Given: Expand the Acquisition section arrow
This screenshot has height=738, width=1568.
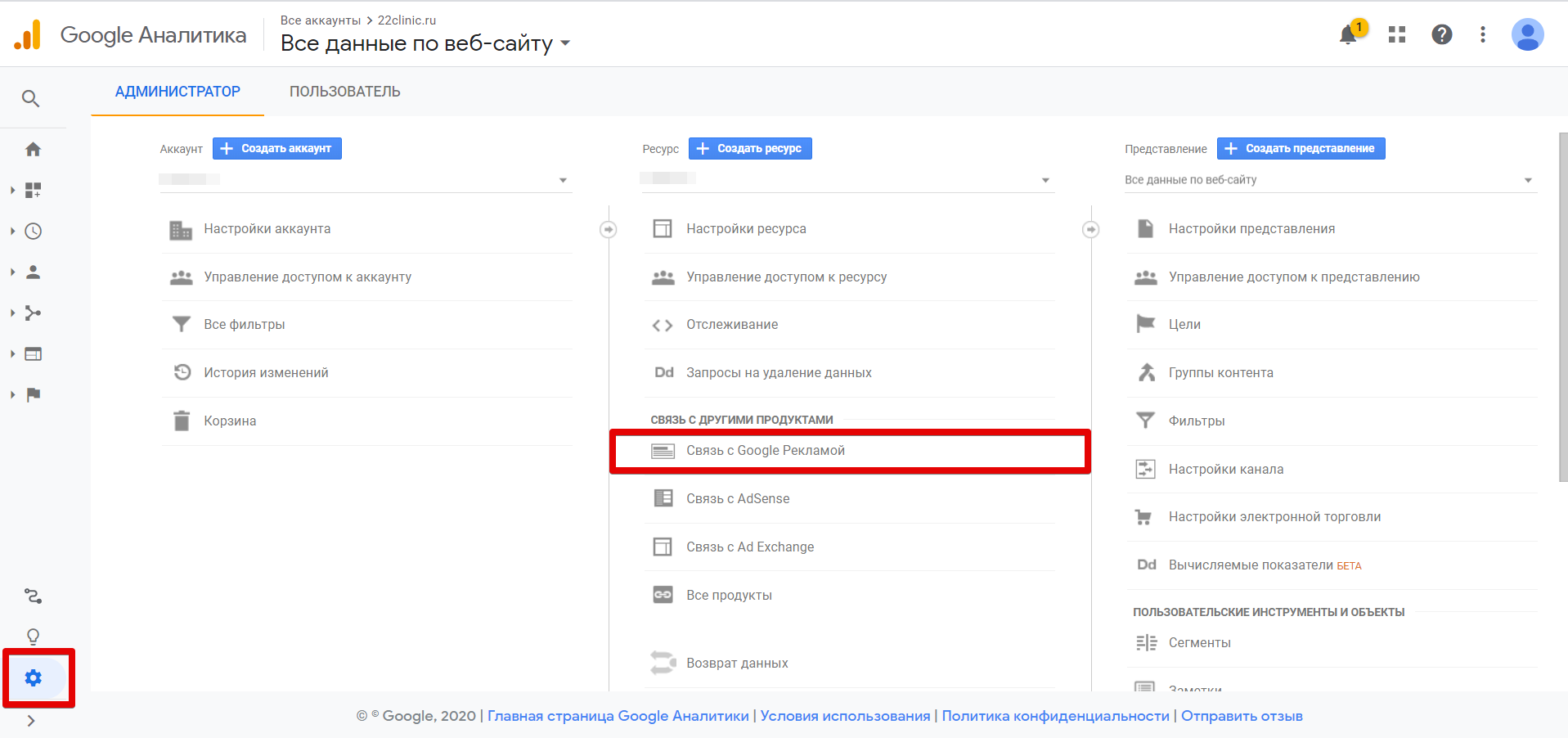Looking at the screenshot, I should tap(12, 313).
